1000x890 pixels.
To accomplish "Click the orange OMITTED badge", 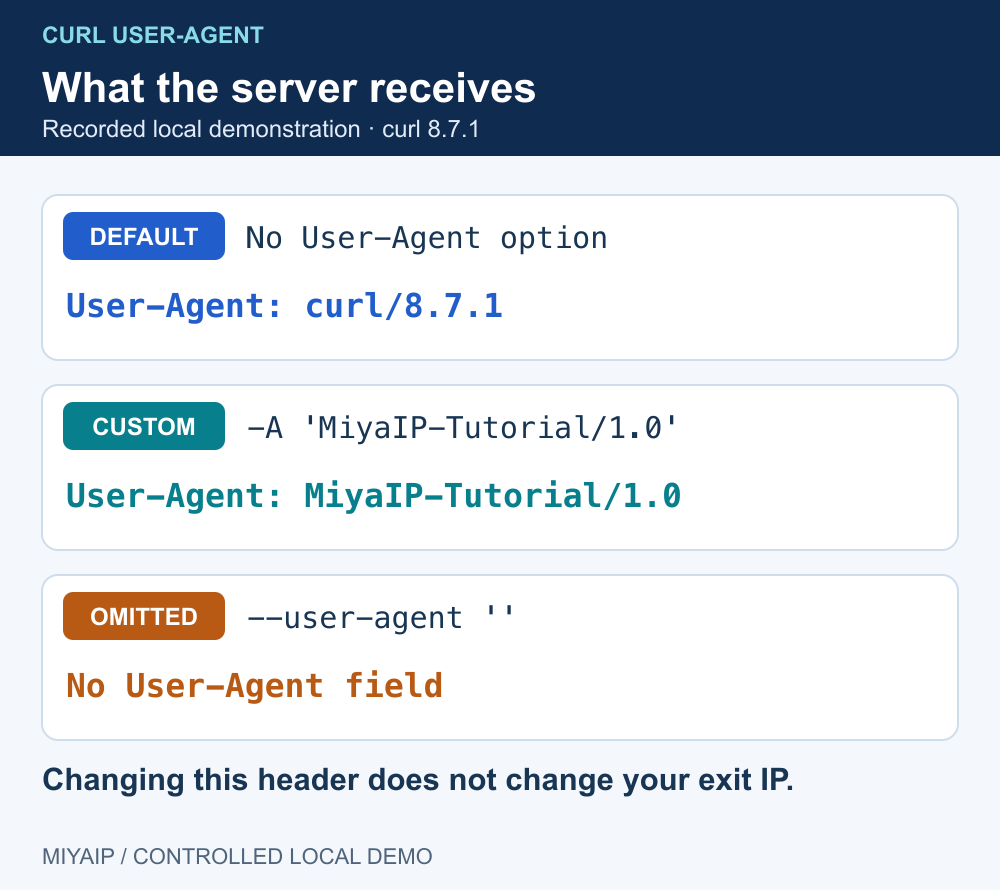I will tap(143, 616).
